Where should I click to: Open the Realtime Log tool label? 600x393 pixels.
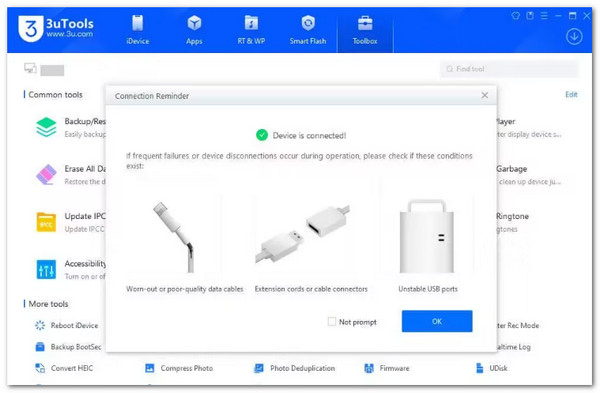pyautogui.click(x=514, y=347)
